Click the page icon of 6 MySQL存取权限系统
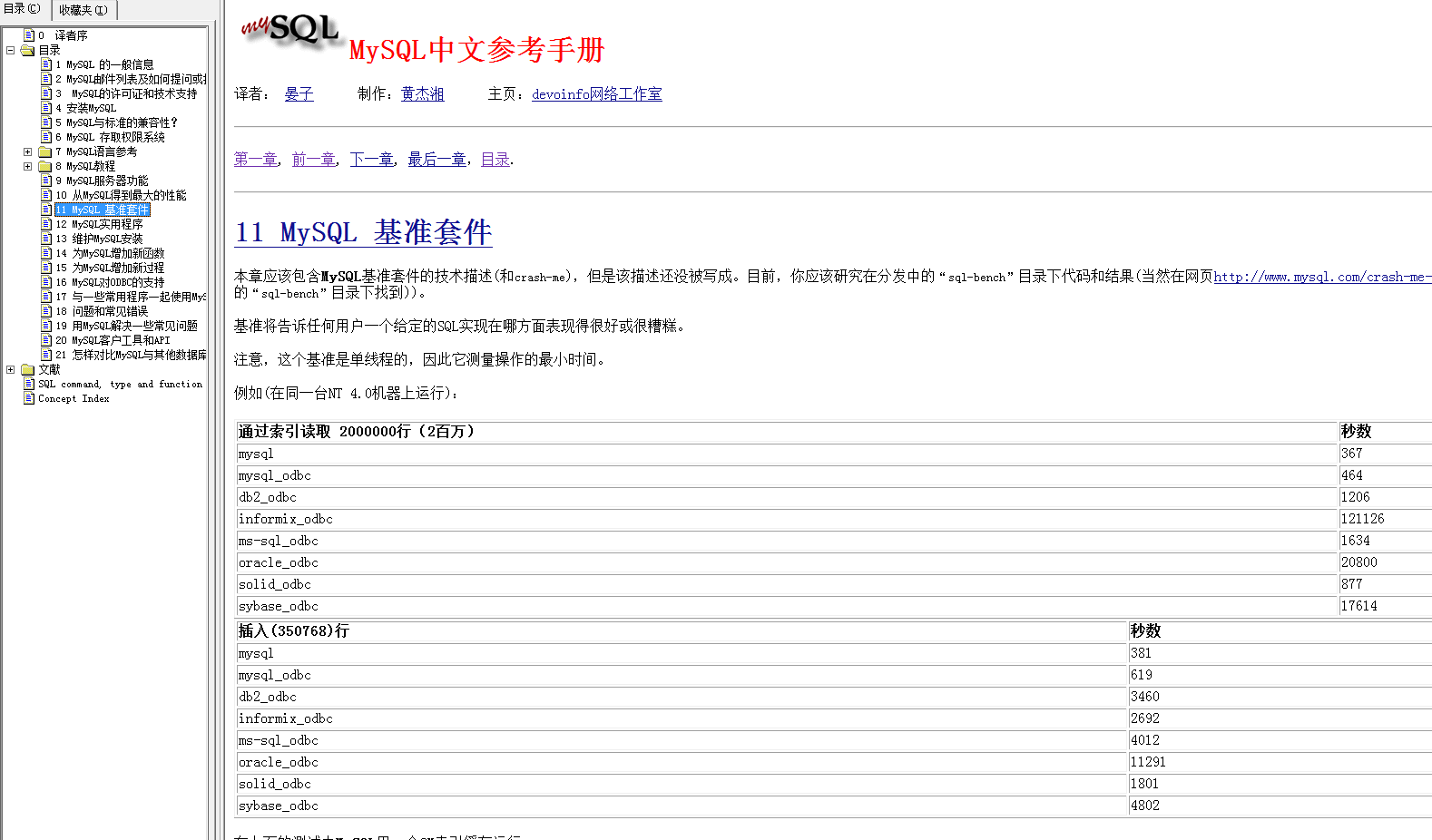The width and height of the screenshot is (1432, 840). pos(46,137)
